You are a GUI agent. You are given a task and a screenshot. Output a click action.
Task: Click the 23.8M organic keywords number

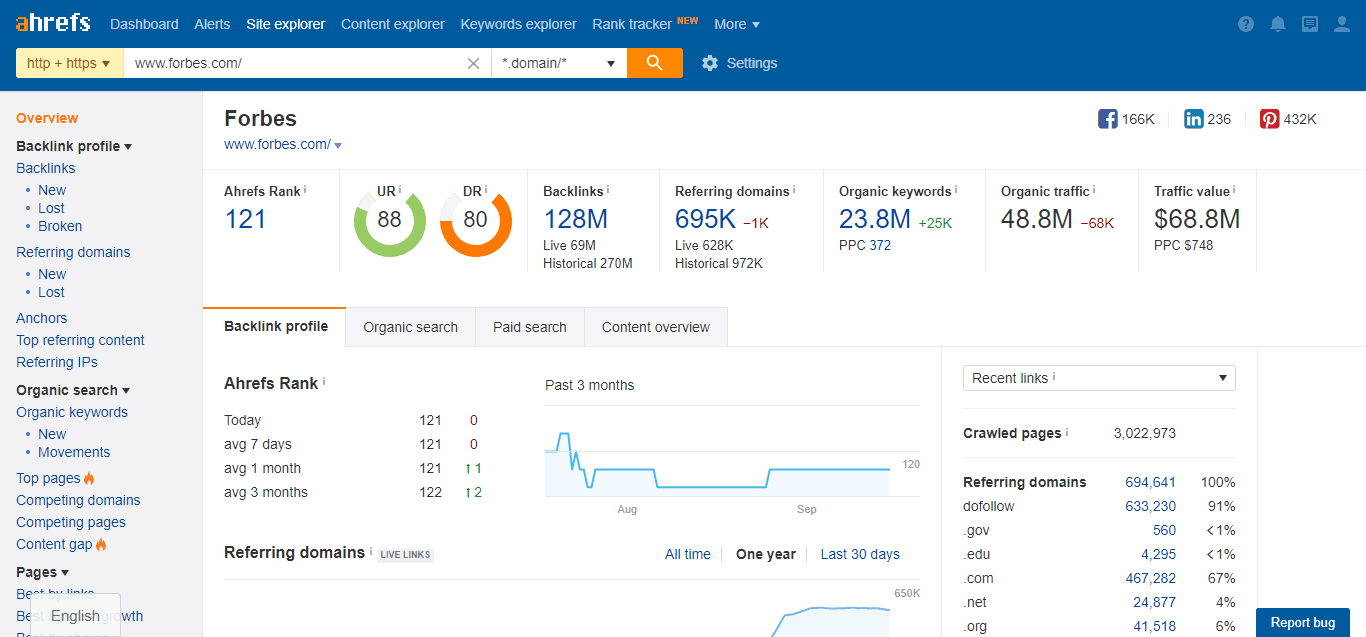(875, 219)
